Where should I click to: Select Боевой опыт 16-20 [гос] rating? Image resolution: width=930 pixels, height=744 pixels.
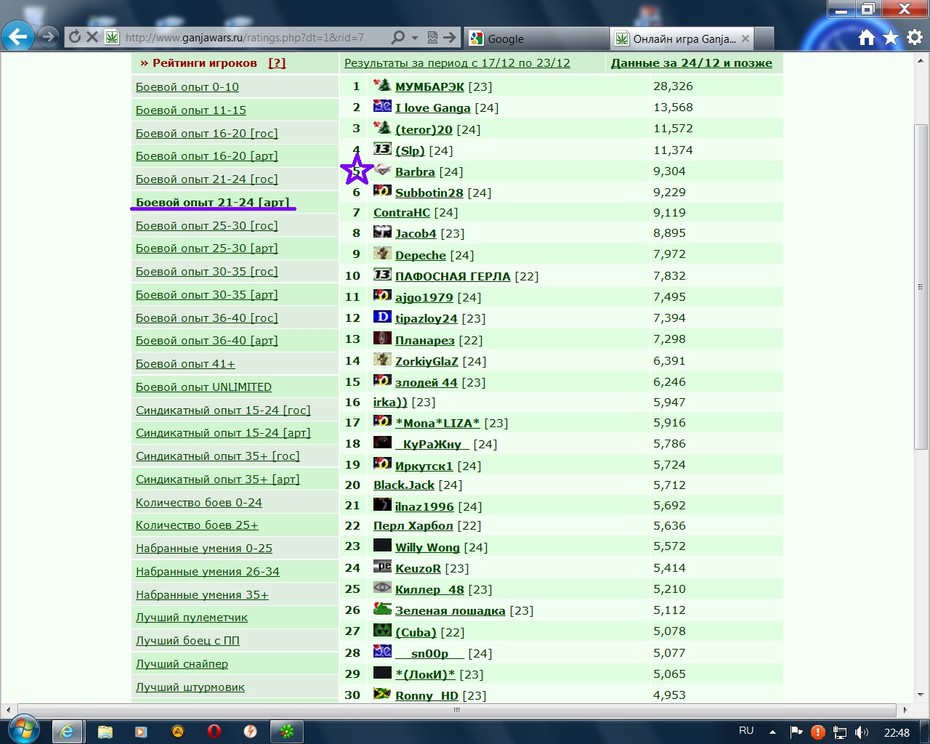[x=206, y=133]
